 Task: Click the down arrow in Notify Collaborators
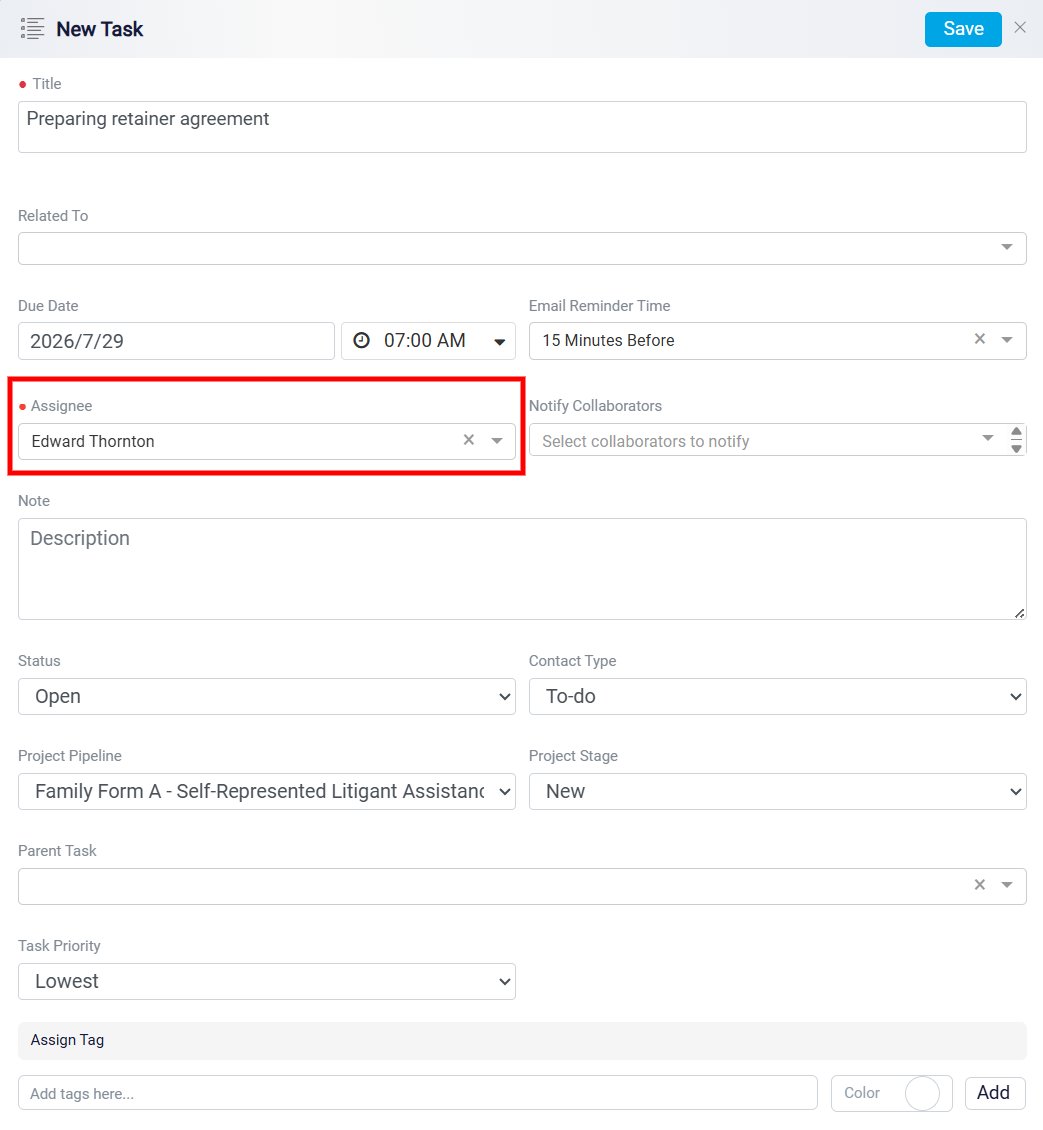(1016, 448)
